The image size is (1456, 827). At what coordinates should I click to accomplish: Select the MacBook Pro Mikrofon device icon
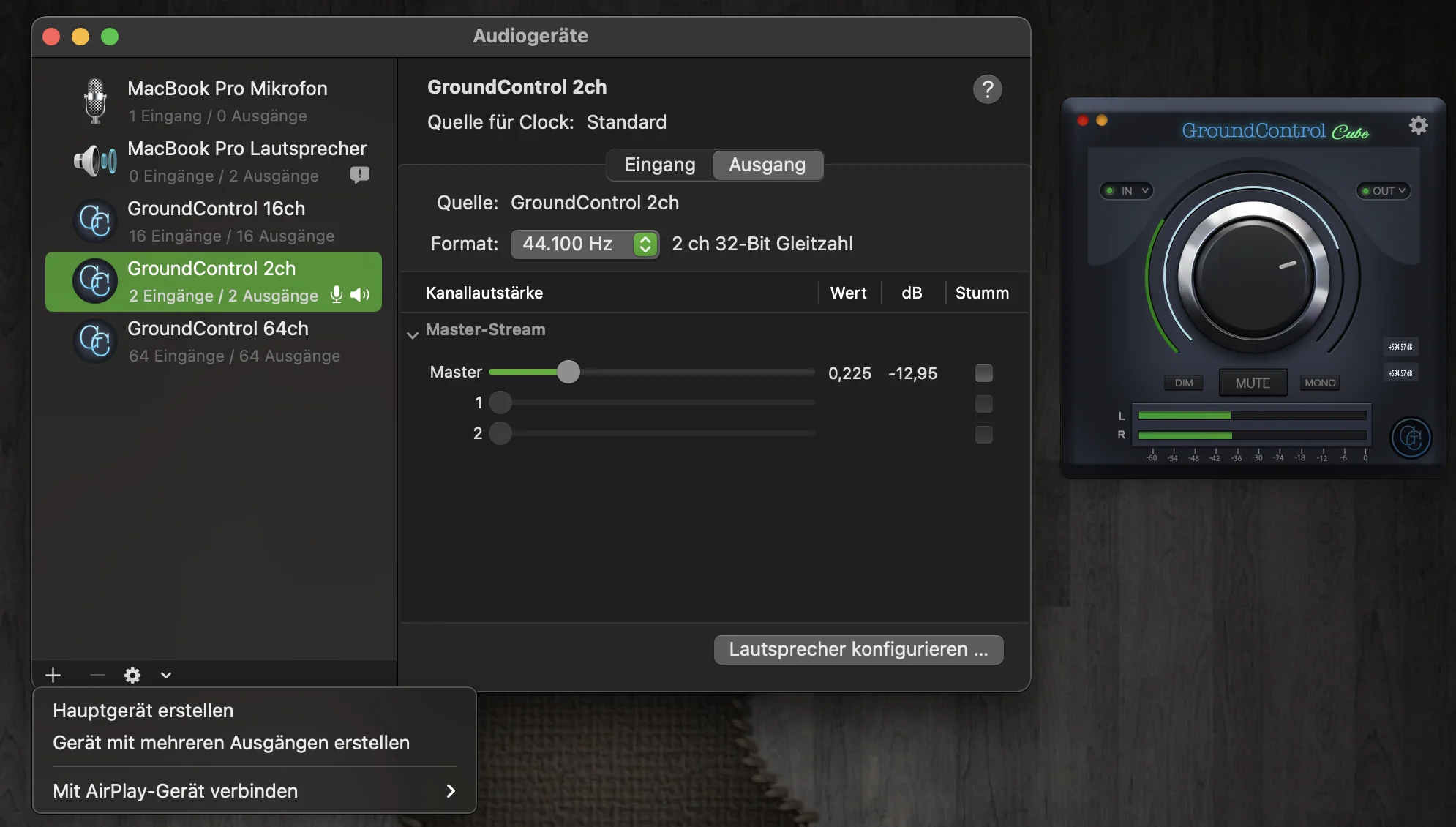point(95,100)
